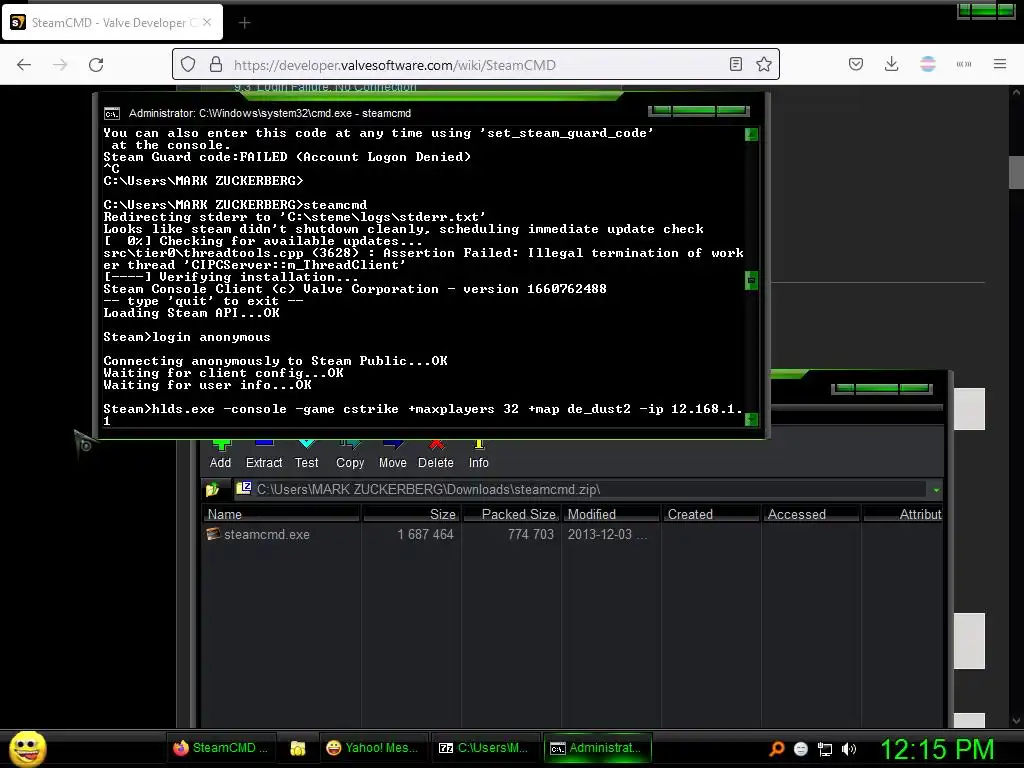Click the striped profile icon in browser toolbar
Screen dimensions: 1024x768
(x=927, y=64)
